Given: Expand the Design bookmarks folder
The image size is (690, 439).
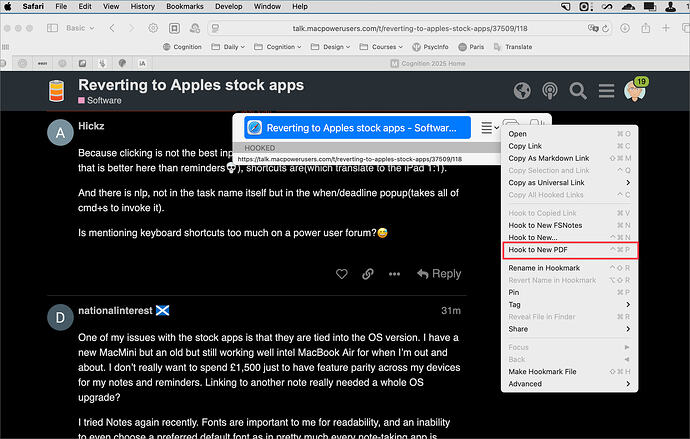Looking at the screenshot, I should [x=330, y=47].
